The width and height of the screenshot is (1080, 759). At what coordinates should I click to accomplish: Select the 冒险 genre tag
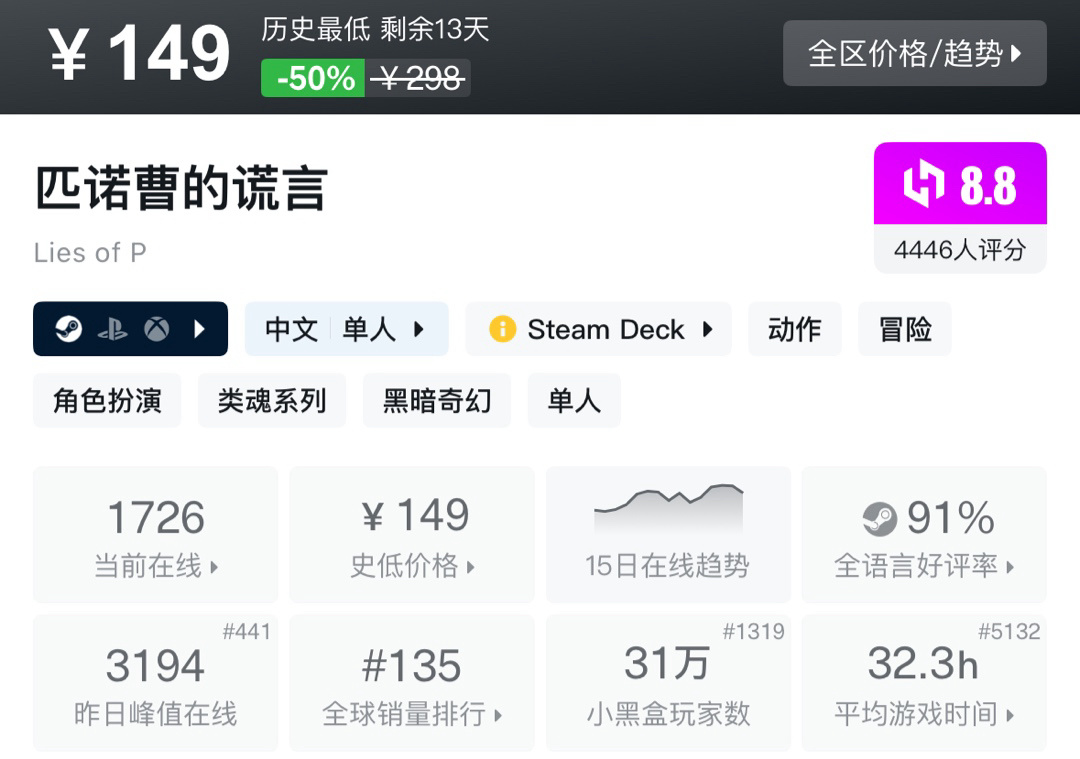(x=904, y=329)
